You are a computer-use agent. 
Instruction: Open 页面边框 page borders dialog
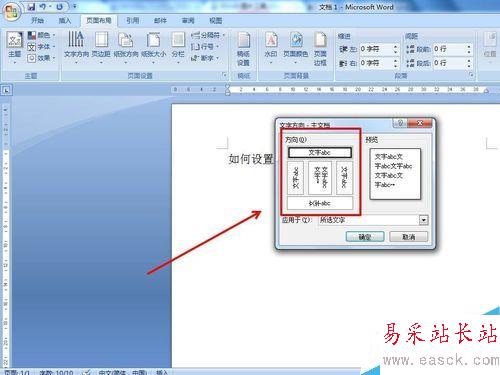point(320,49)
